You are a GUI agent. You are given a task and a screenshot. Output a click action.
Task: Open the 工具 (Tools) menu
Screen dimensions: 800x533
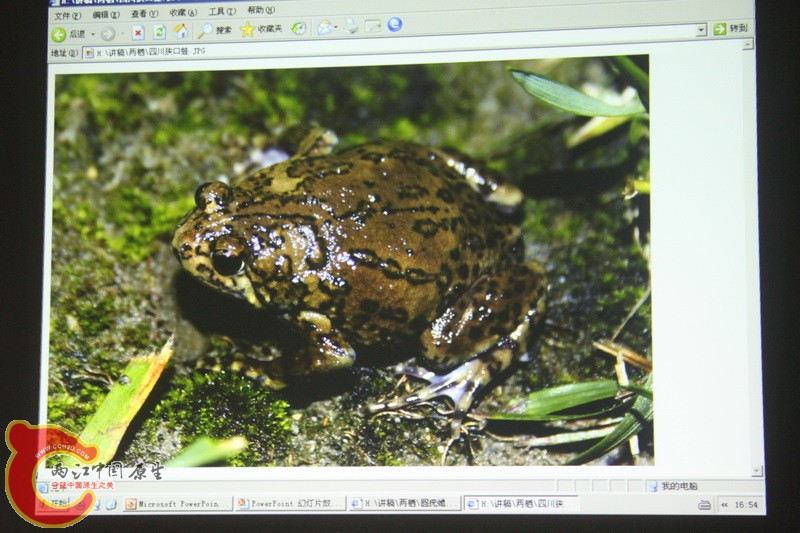click(222, 11)
